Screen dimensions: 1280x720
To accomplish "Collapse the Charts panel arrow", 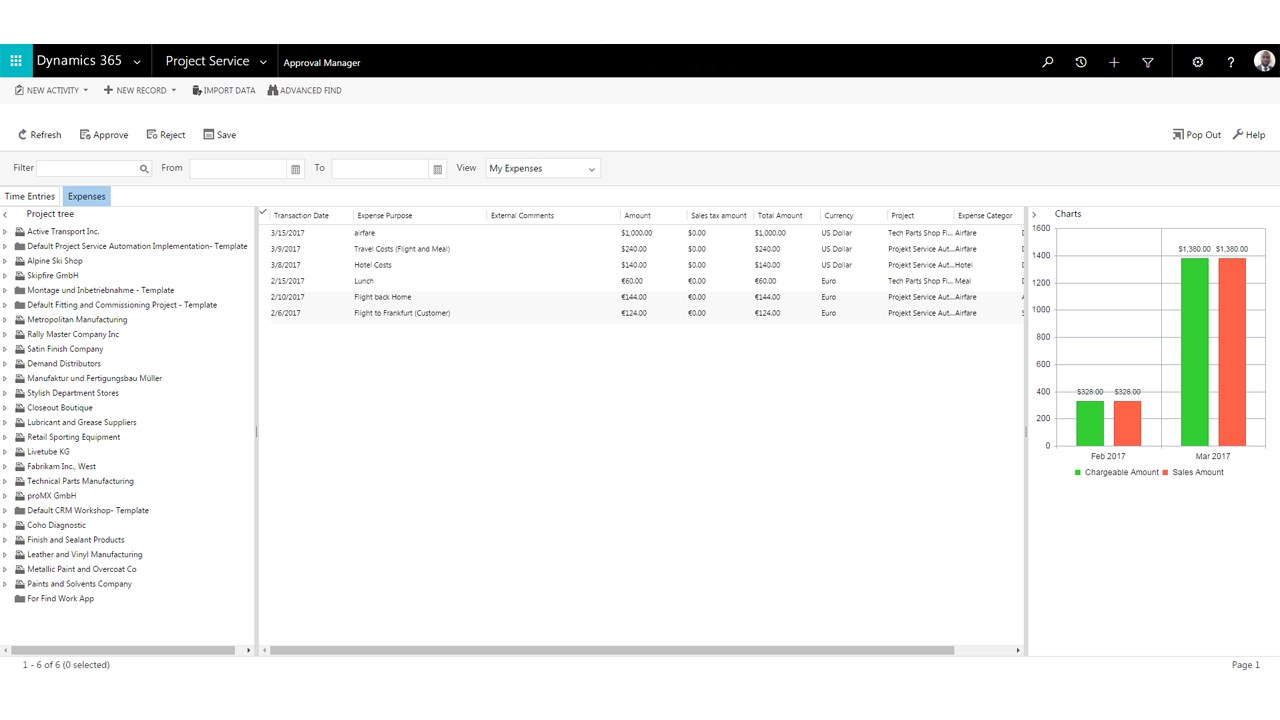I will coord(1034,214).
